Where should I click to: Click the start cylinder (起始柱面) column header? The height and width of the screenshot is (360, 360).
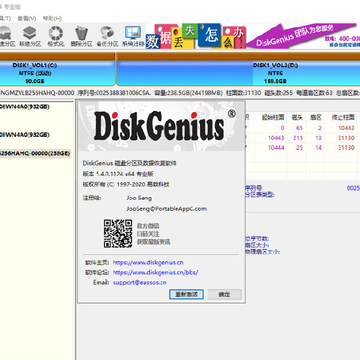point(273,117)
